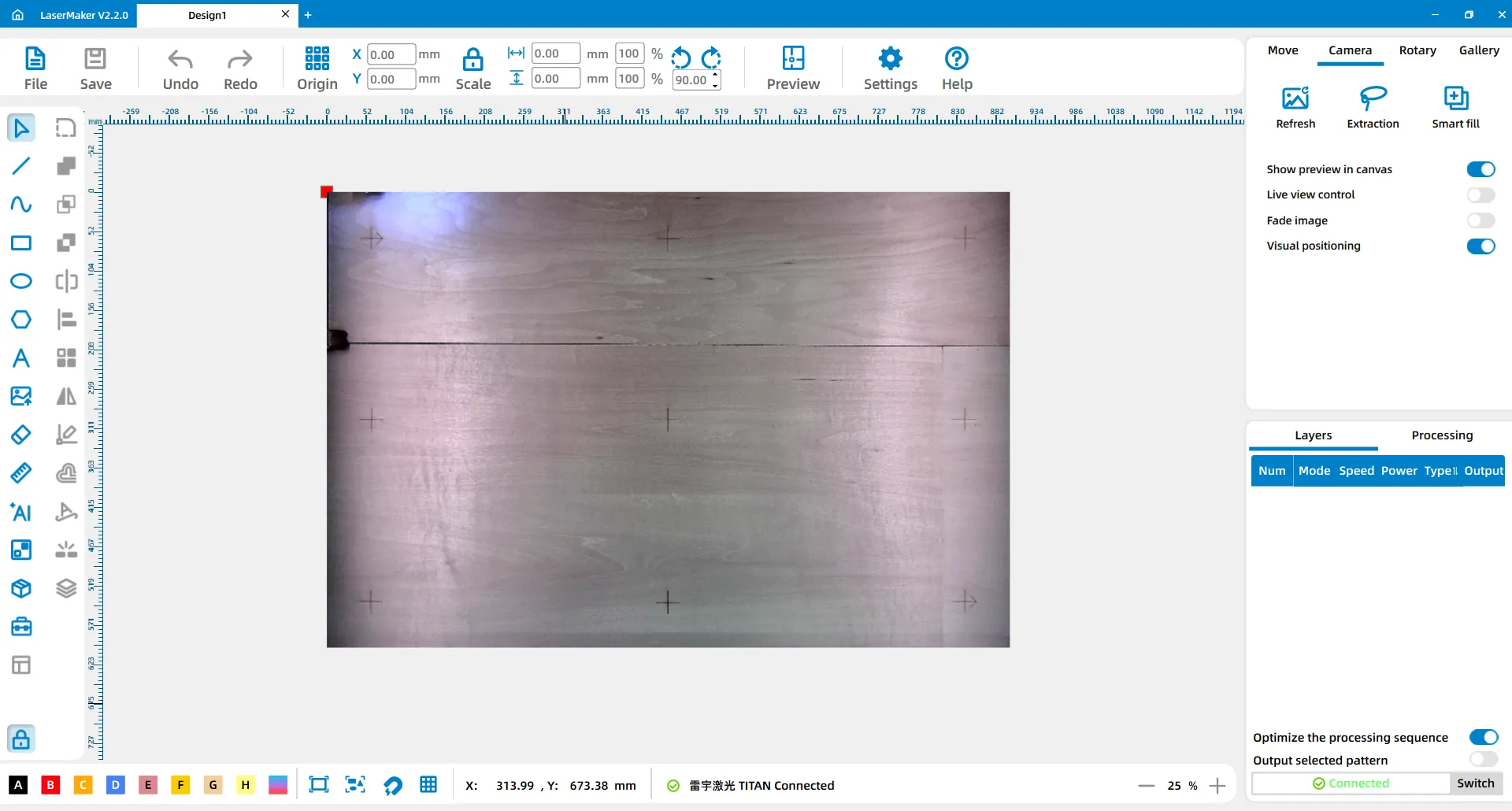This screenshot has width=1512, height=811.
Task: Select the red B layer color
Action: point(50,785)
